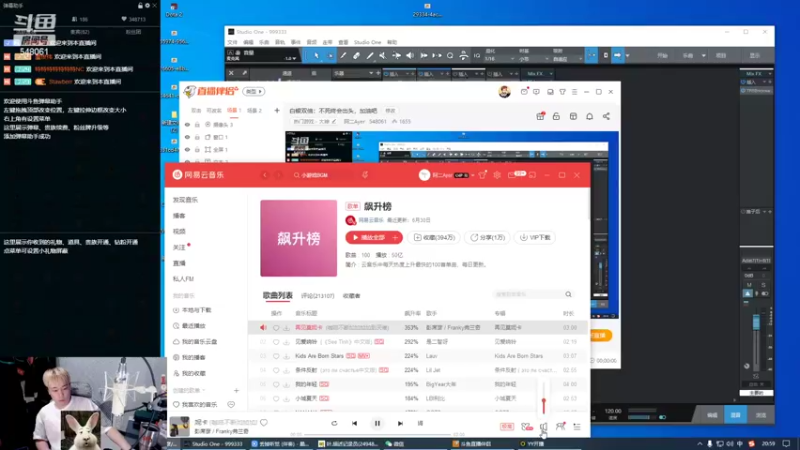The width and height of the screenshot is (800, 450).
Task: Like the currently playing song with heart icon
Action: [264, 422]
